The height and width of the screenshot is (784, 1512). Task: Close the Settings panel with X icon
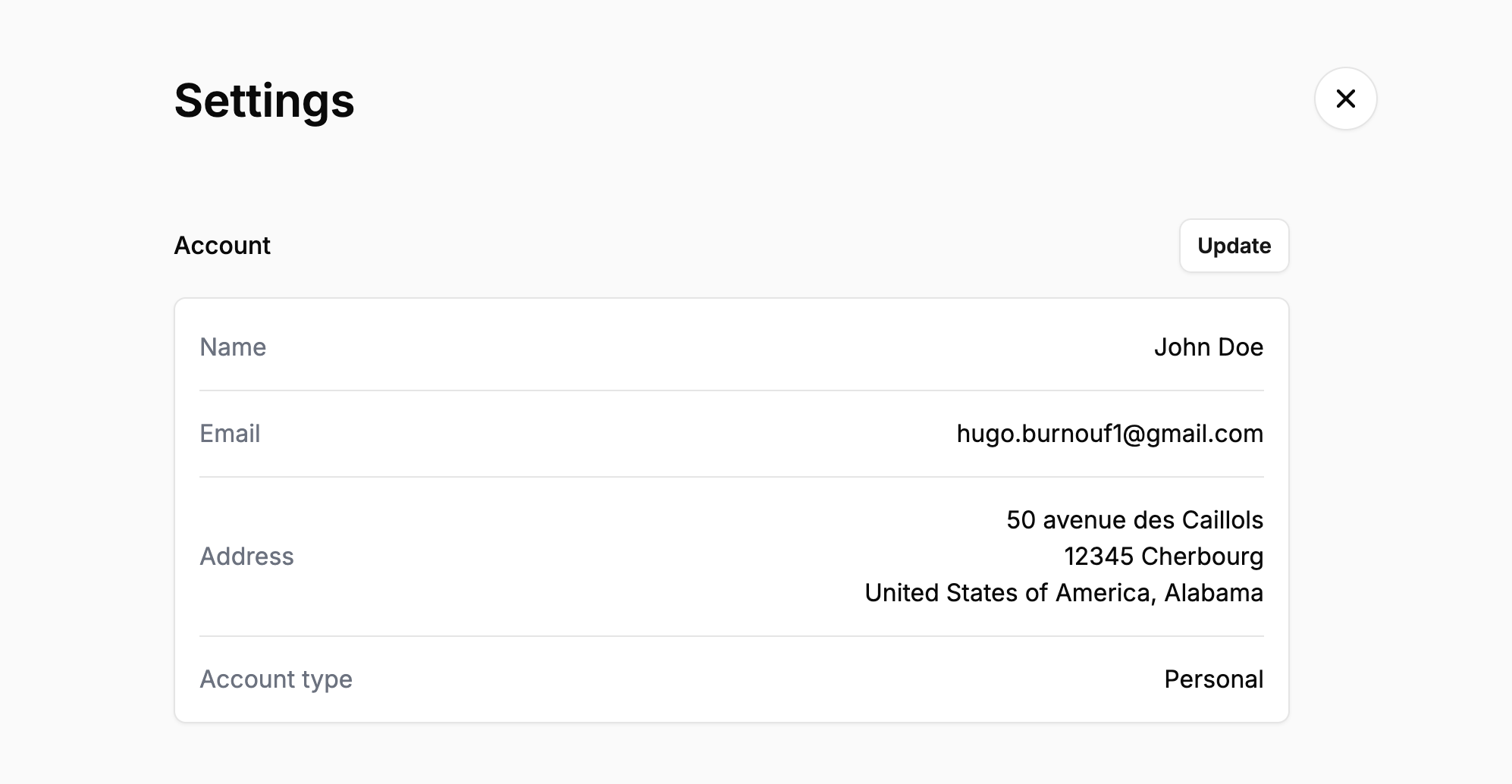point(1345,99)
